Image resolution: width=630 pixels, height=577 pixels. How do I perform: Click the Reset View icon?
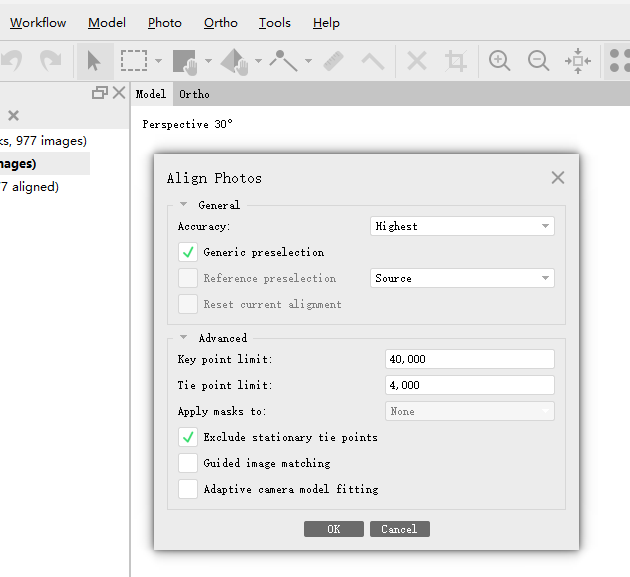pos(577,61)
